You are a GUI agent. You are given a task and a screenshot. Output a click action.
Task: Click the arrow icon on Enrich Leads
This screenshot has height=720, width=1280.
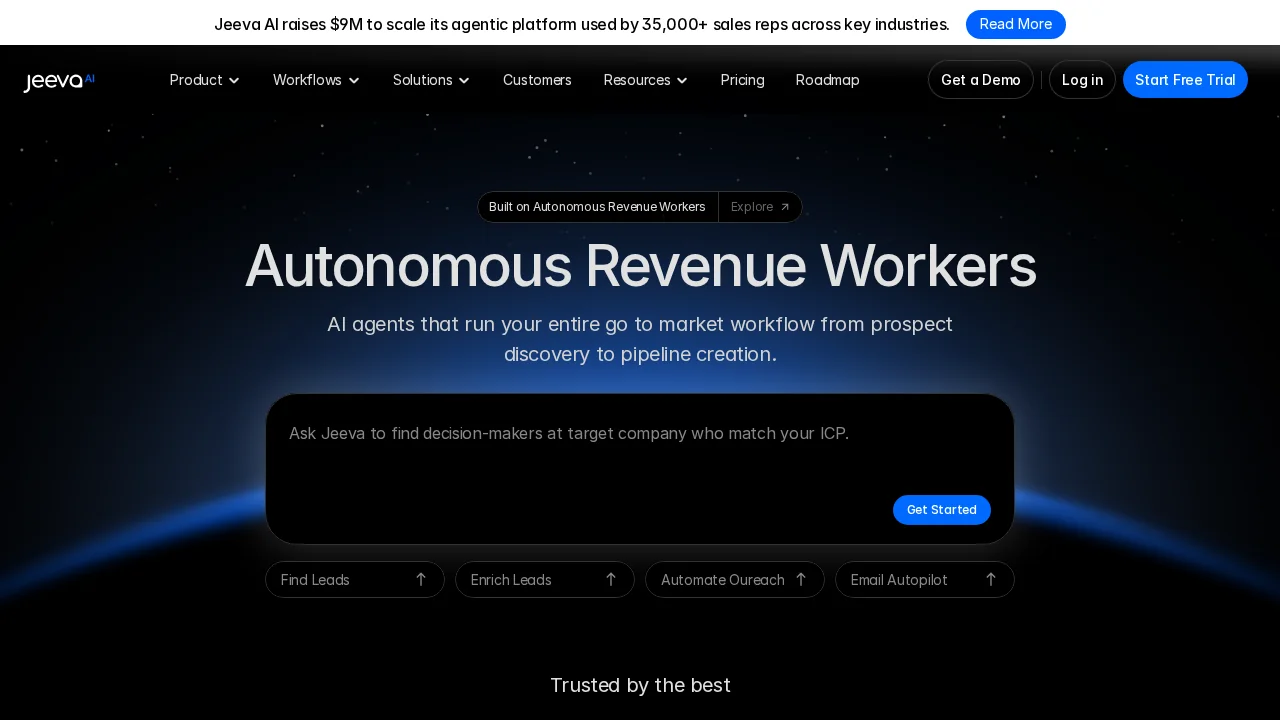(x=611, y=580)
